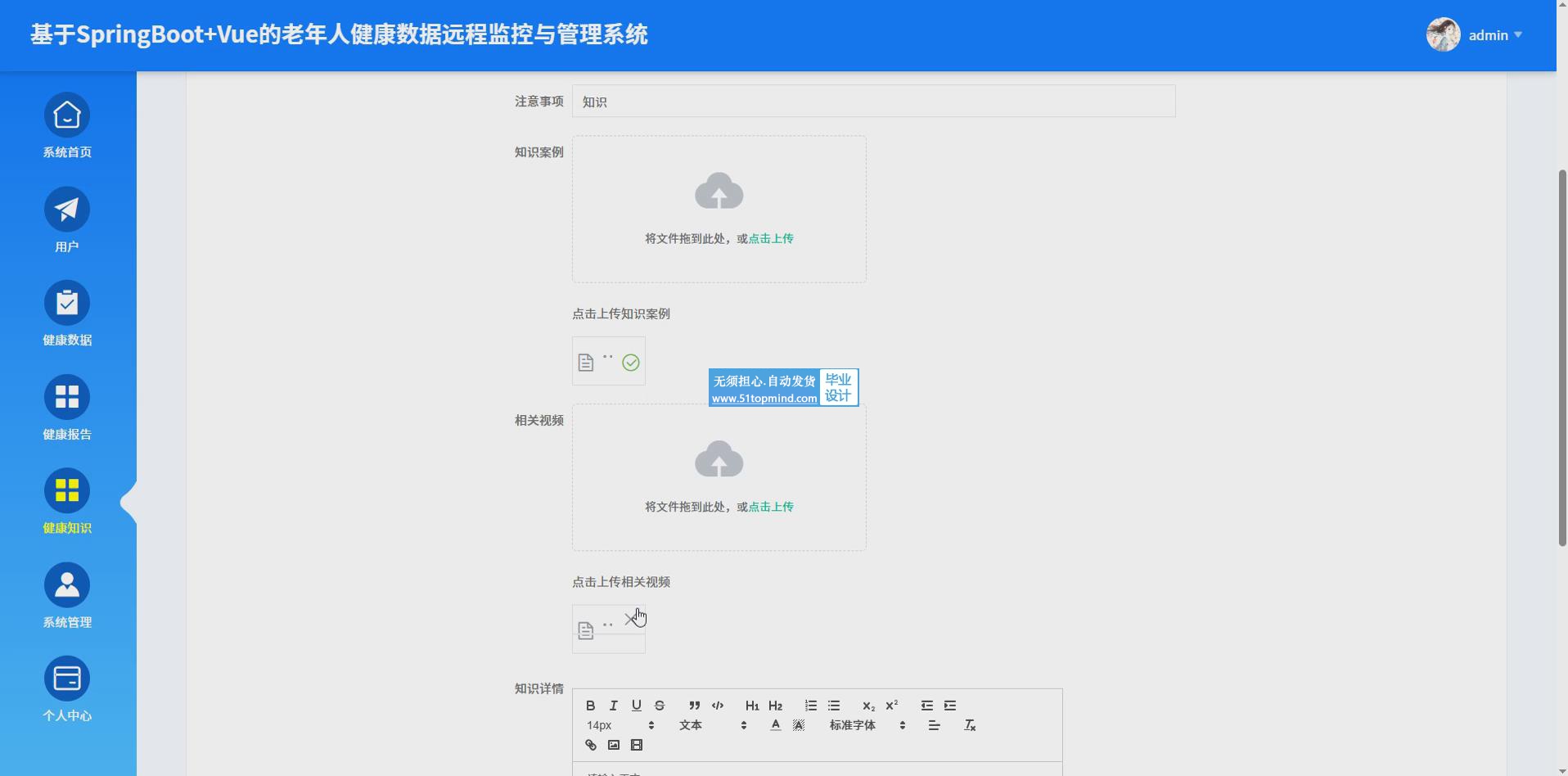Open 健康数据 in the sidebar
The height and width of the screenshot is (776, 1568).
[x=67, y=314]
